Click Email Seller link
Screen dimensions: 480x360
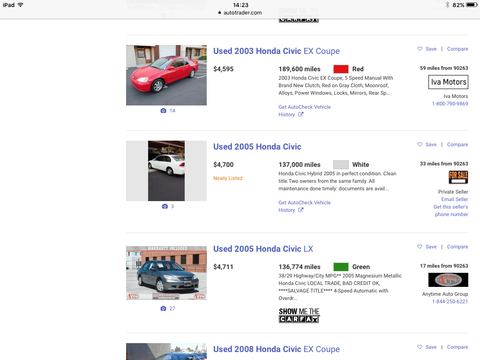click(x=455, y=199)
